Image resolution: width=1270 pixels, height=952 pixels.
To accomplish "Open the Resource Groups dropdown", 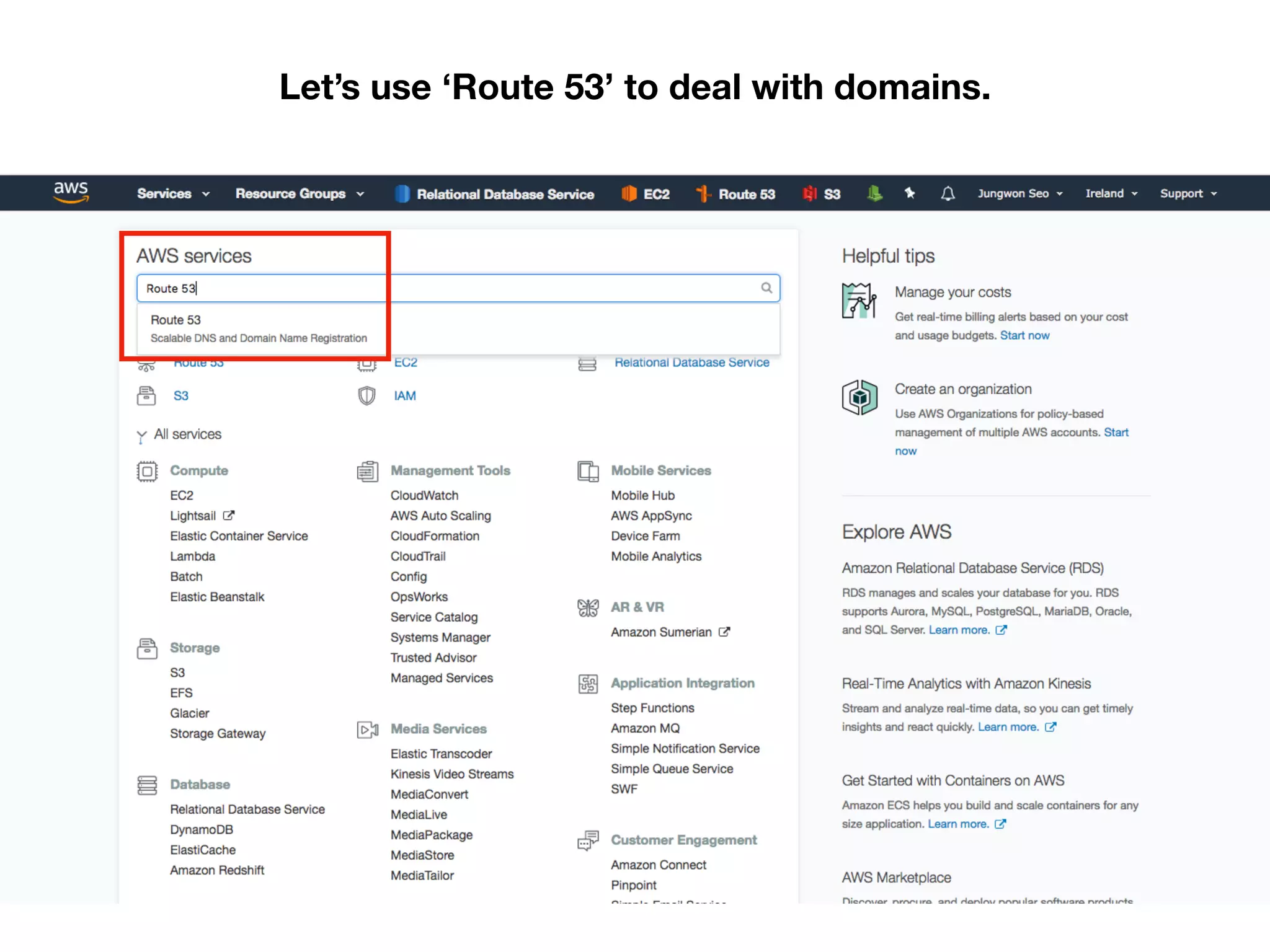I will pyautogui.click(x=300, y=194).
